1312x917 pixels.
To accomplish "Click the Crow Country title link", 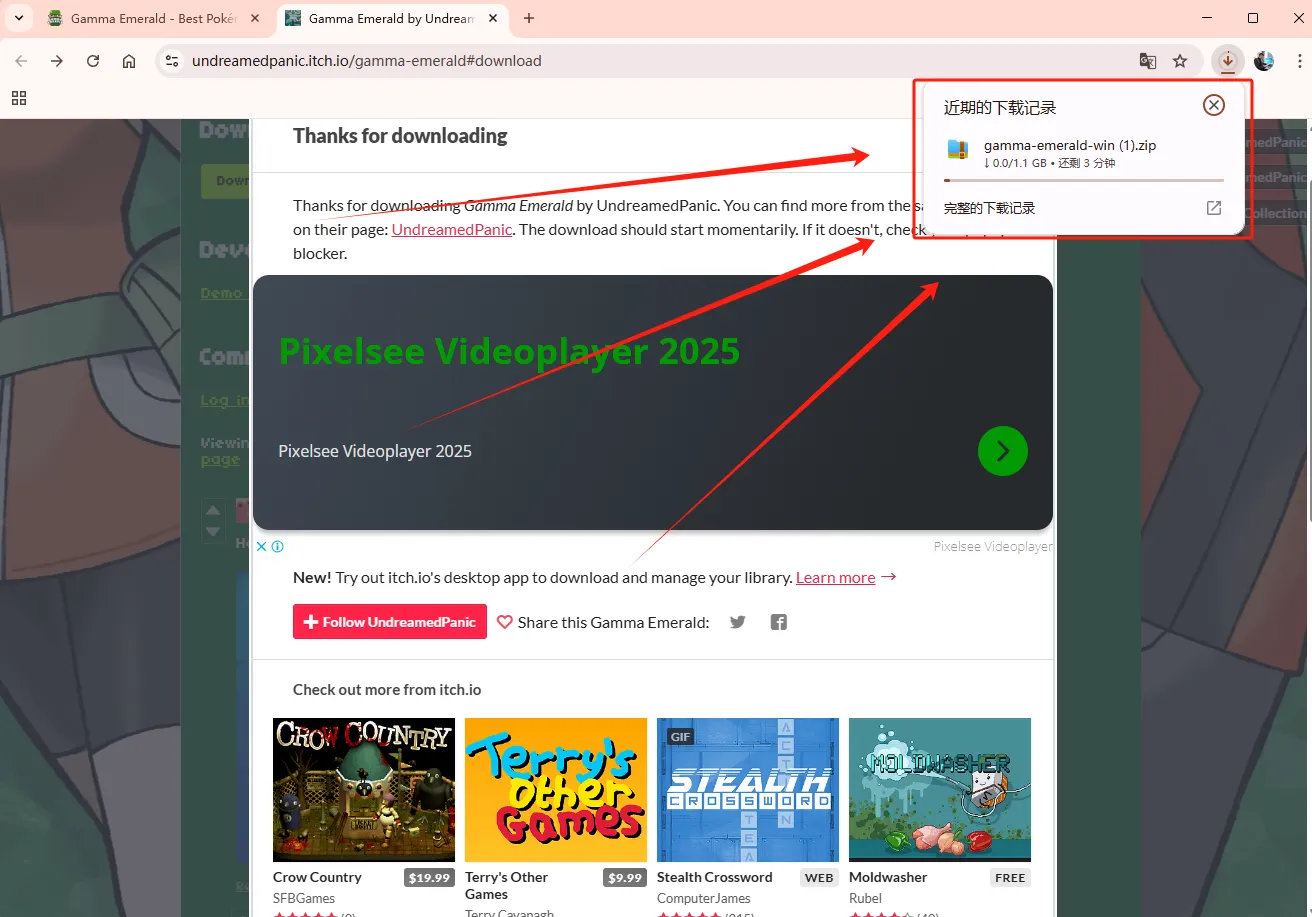I will click(317, 877).
